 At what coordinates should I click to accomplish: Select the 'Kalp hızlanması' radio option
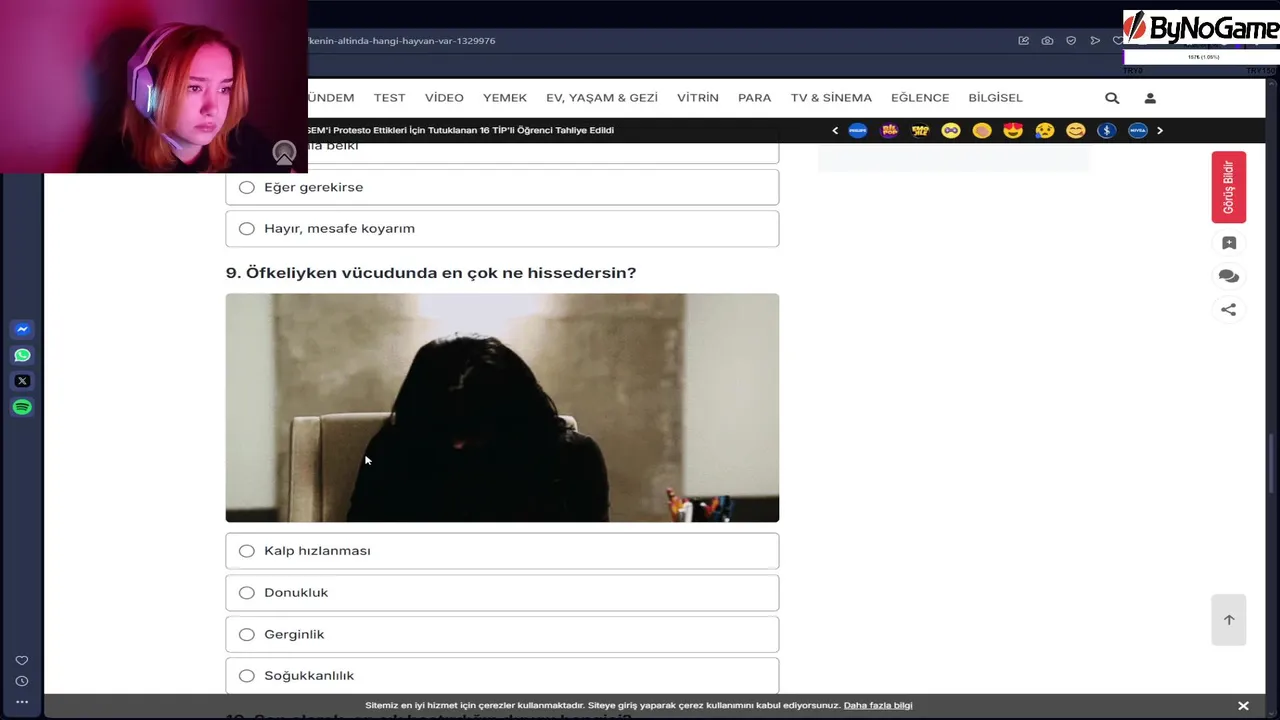pyautogui.click(x=502, y=551)
